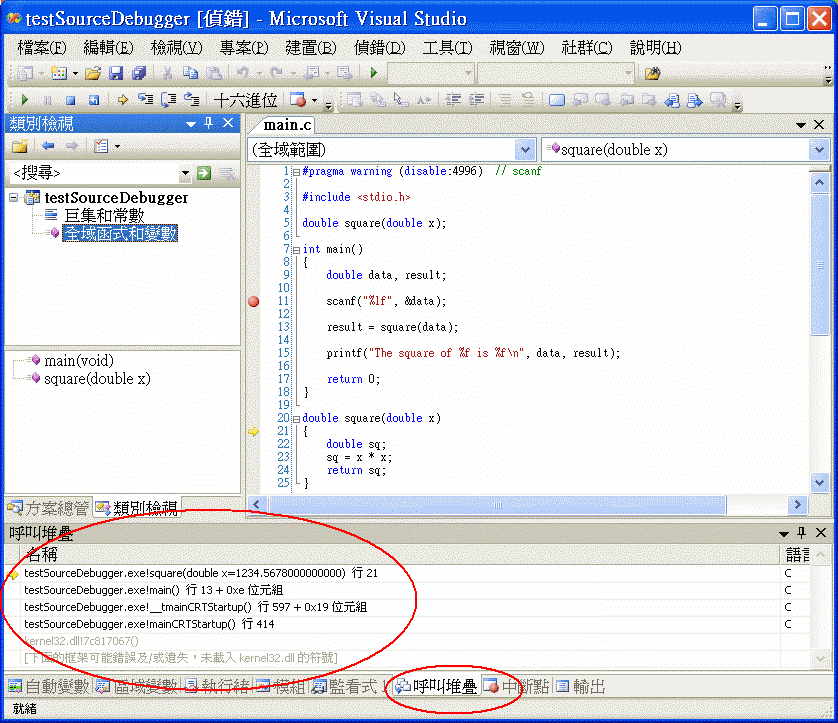Viewport: 838px width, 723px height.
Task: Open the 工具(T) menu
Action: click(447, 48)
